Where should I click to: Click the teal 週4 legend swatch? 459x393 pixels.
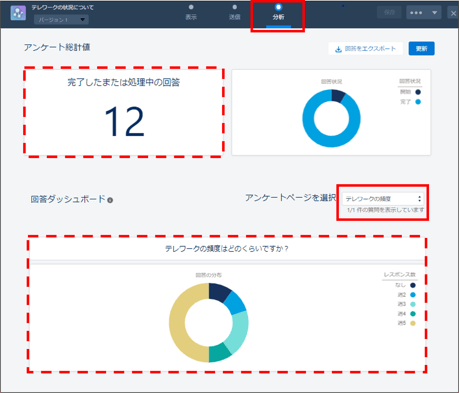pos(413,314)
